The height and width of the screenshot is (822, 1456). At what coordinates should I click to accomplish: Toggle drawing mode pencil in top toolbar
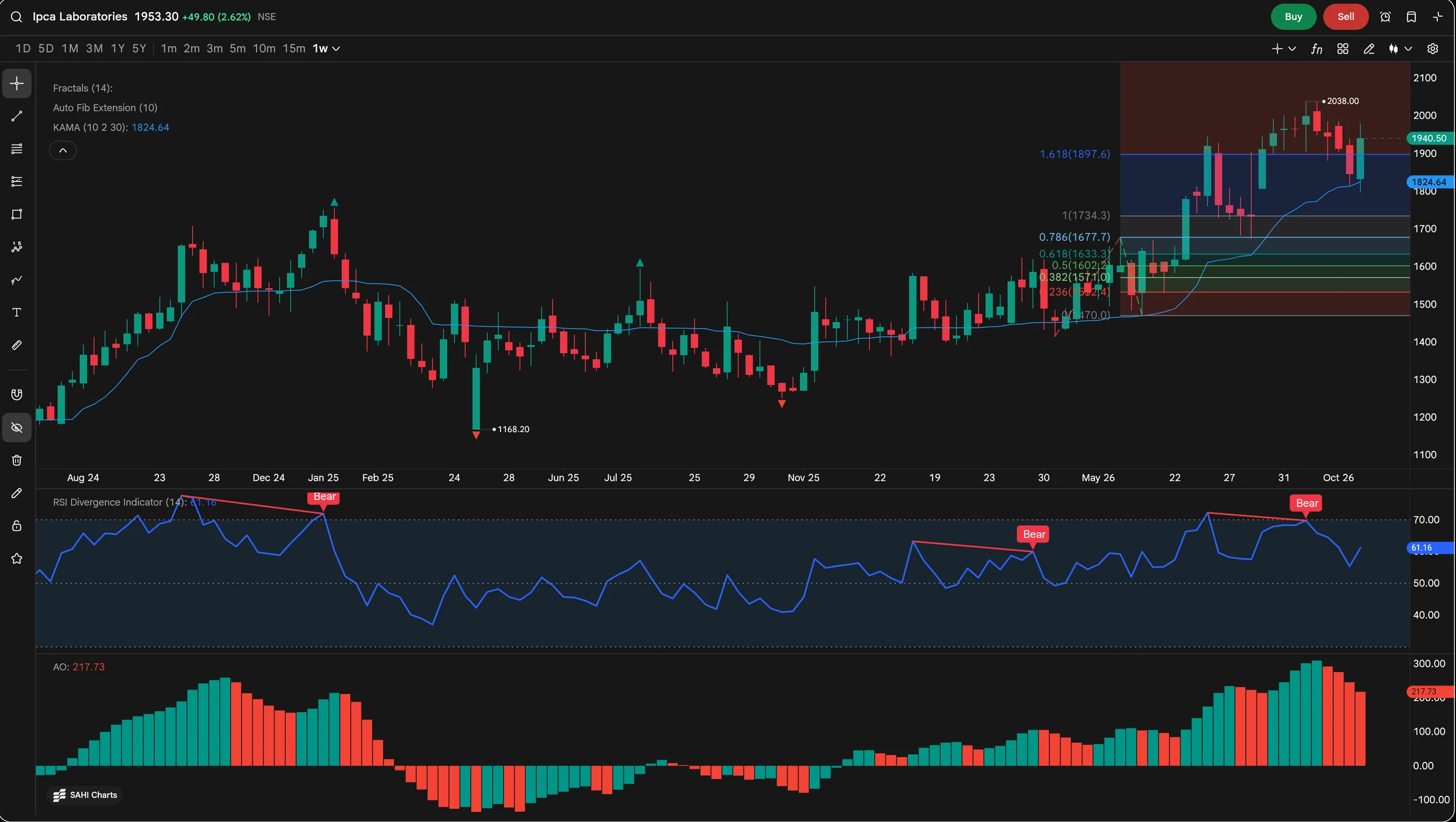coord(1369,49)
